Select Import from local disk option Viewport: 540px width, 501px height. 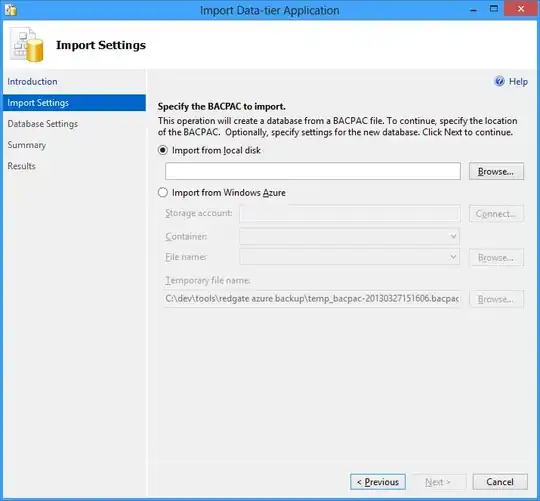pos(163,150)
